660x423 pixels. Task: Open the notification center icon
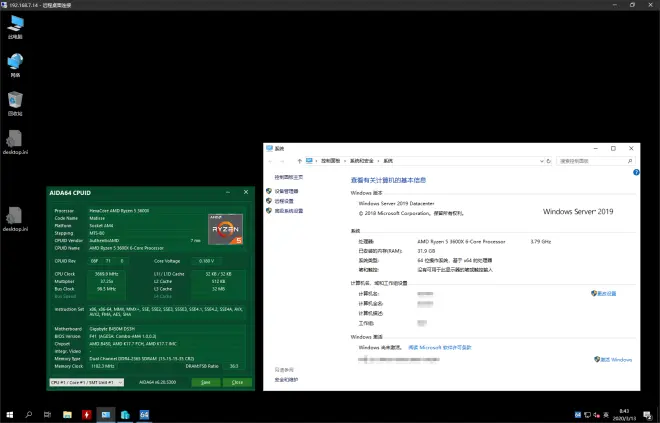point(648,415)
